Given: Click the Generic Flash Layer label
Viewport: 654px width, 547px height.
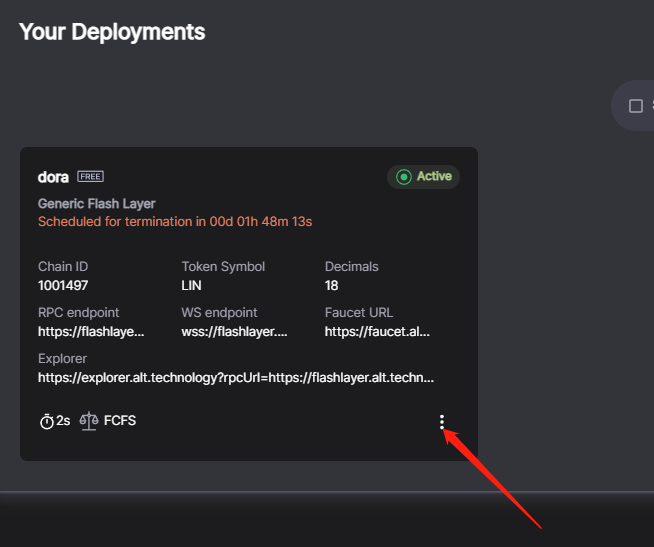Looking at the screenshot, I should (x=97, y=204).
